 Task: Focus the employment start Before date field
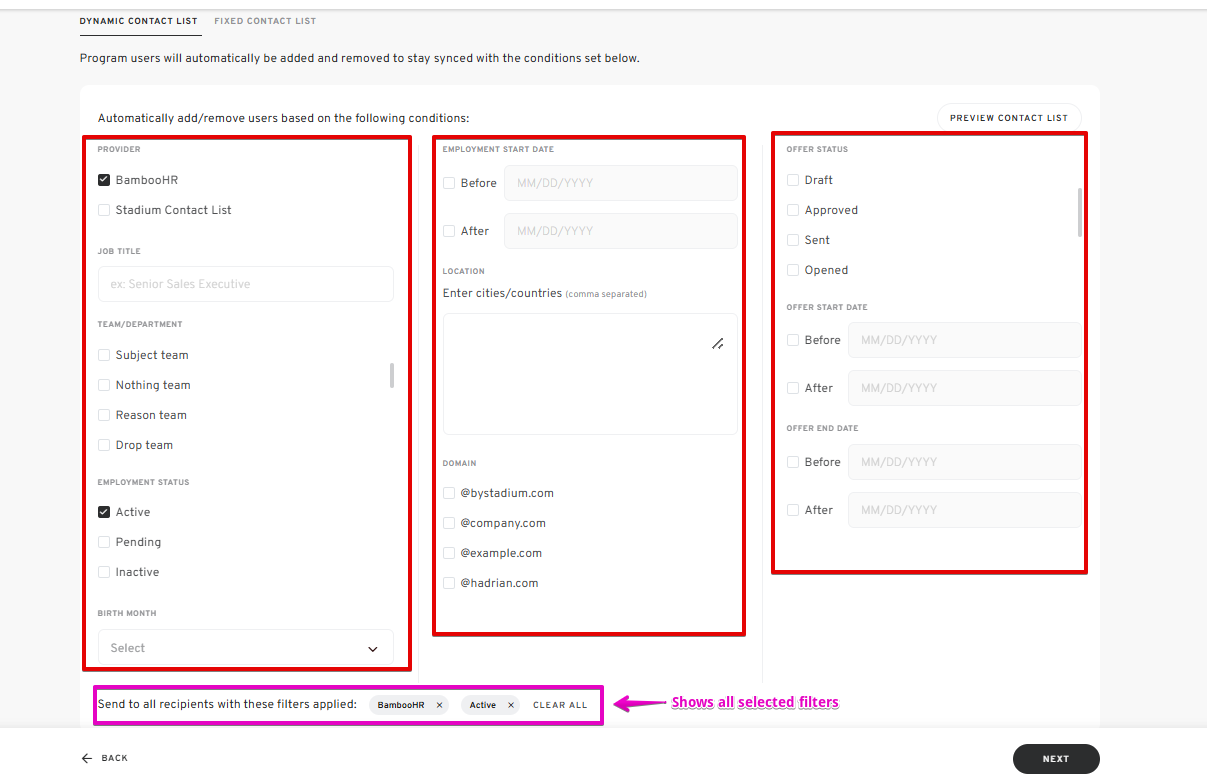620,183
